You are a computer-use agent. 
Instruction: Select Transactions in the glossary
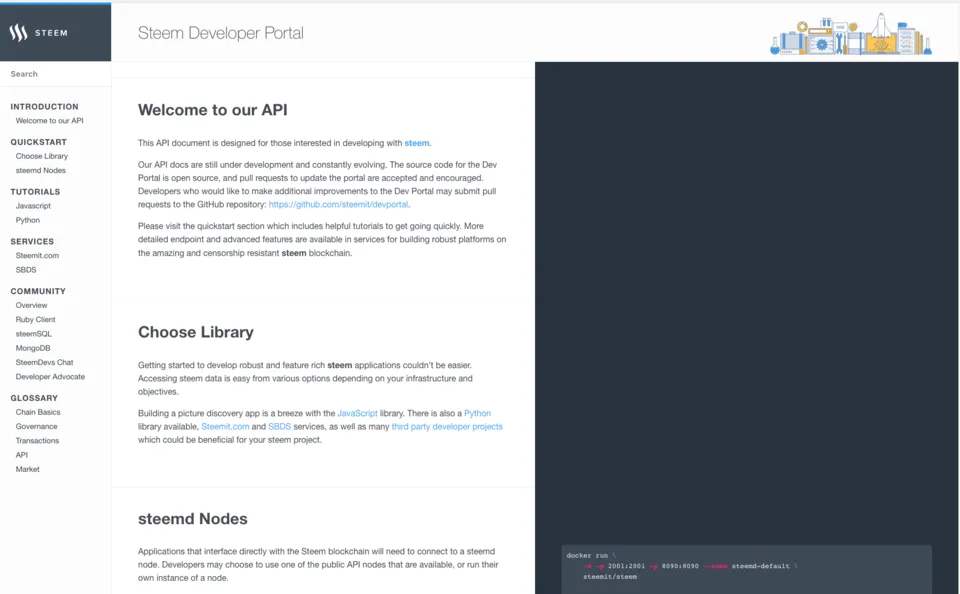tap(37, 440)
